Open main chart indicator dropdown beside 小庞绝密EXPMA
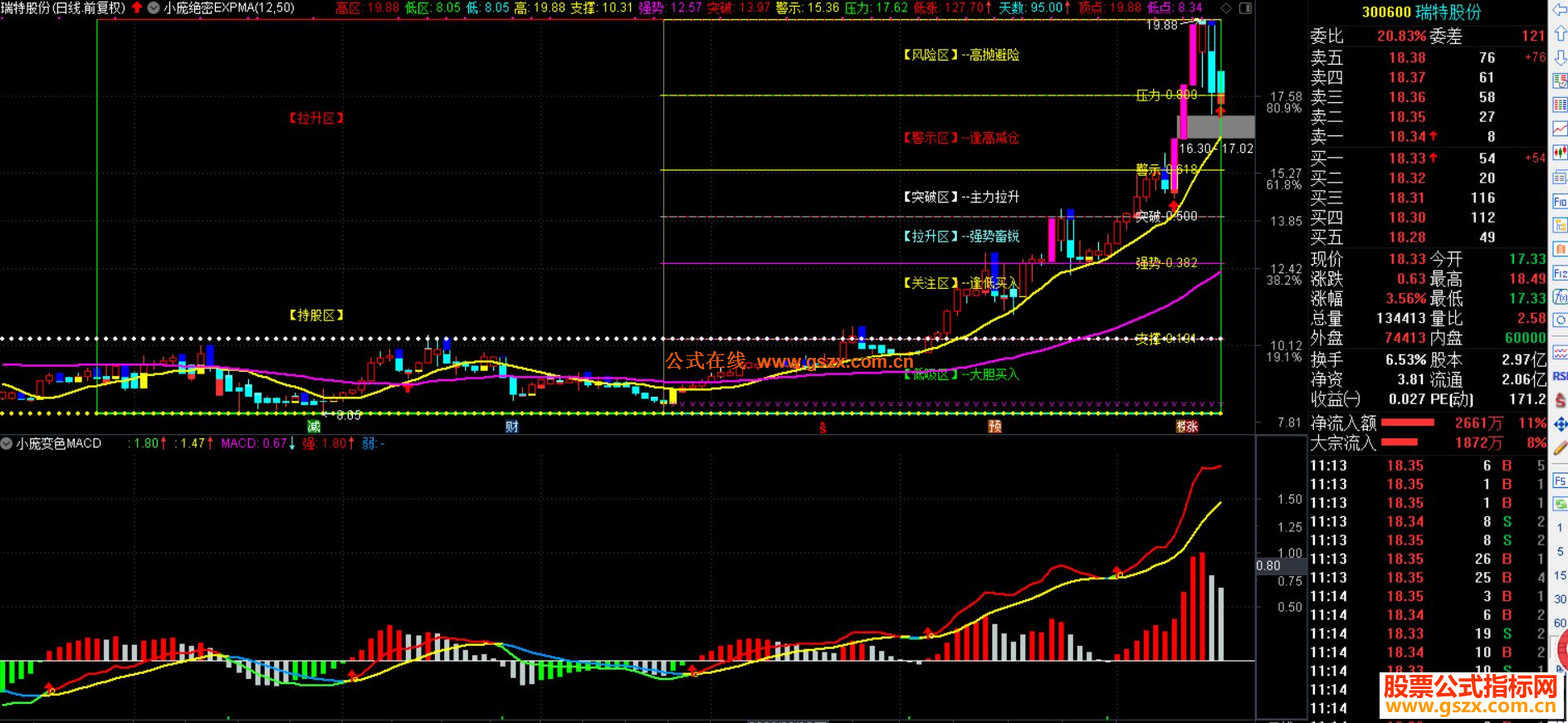 [x=154, y=8]
